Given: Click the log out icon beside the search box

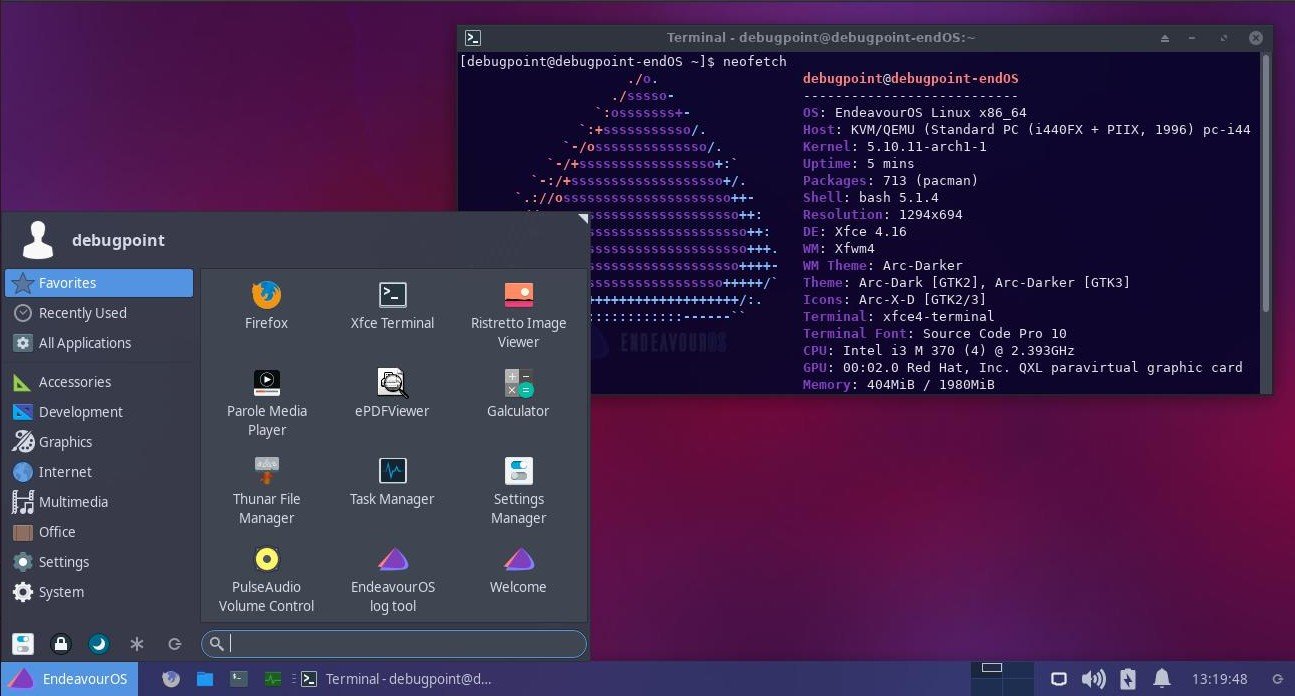Looking at the screenshot, I should click(x=174, y=644).
